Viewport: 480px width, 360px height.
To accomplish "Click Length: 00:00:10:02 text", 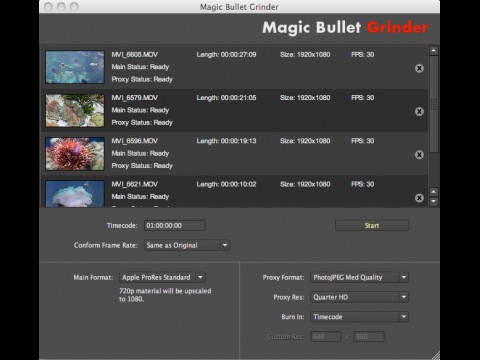I will 226,184.
